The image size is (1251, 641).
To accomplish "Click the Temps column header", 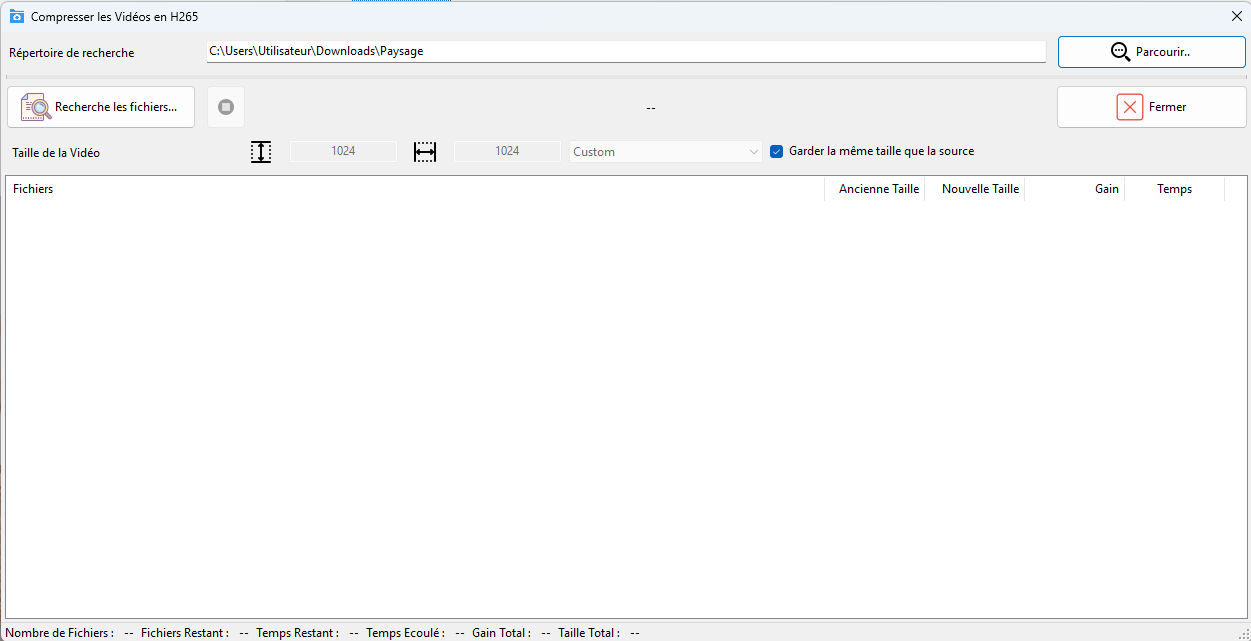I will point(1174,189).
